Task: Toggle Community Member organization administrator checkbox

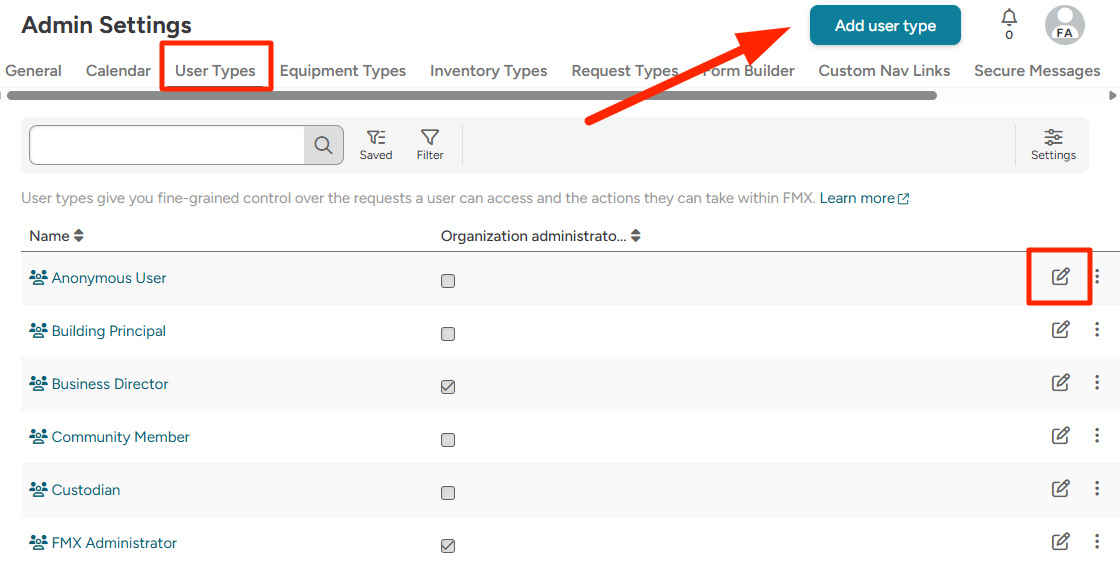Action: tap(448, 440)
